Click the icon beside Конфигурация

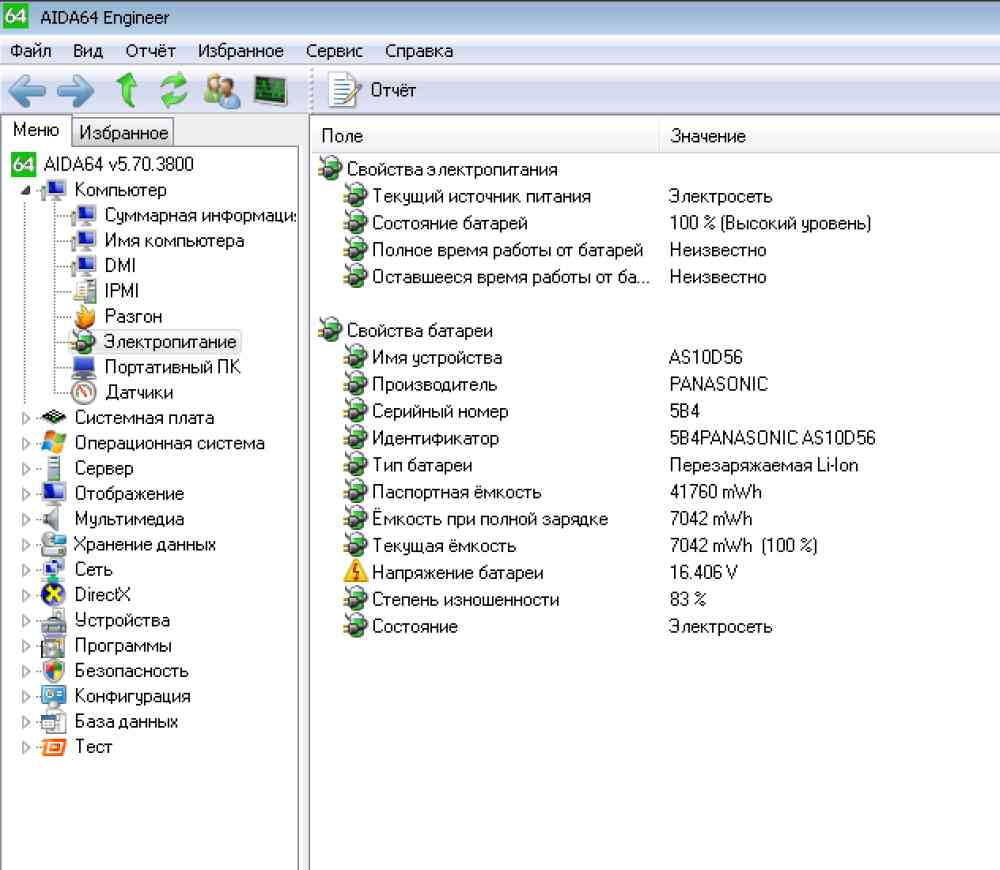tap(54, 696)
